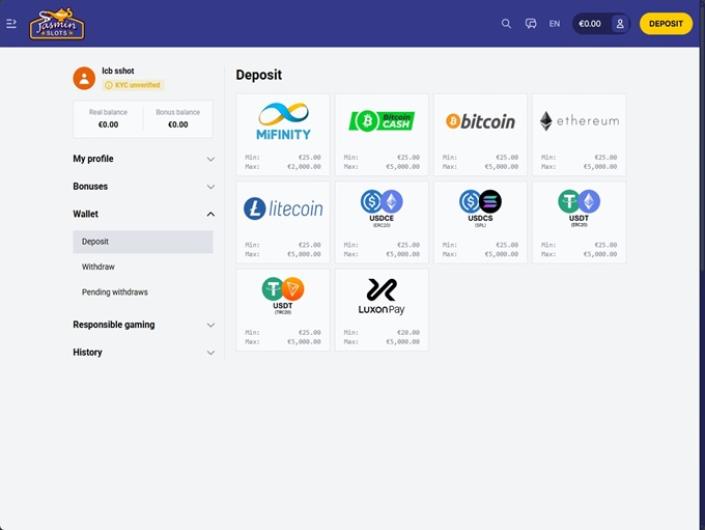The width and height of the screenshot is (705, 530).
Task: Pick Ethereum as deposit method
Action: (579, 122)
